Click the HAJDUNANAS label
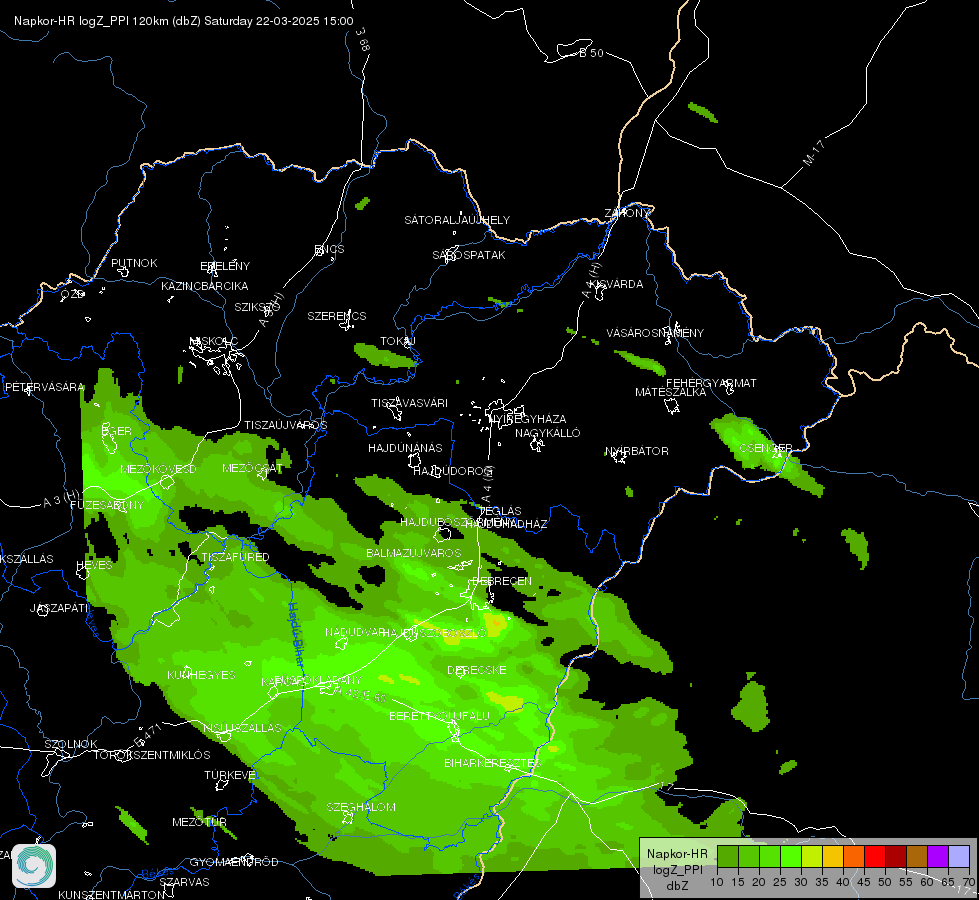This screenshot has width=979, height=900. [x=405, y=448]
